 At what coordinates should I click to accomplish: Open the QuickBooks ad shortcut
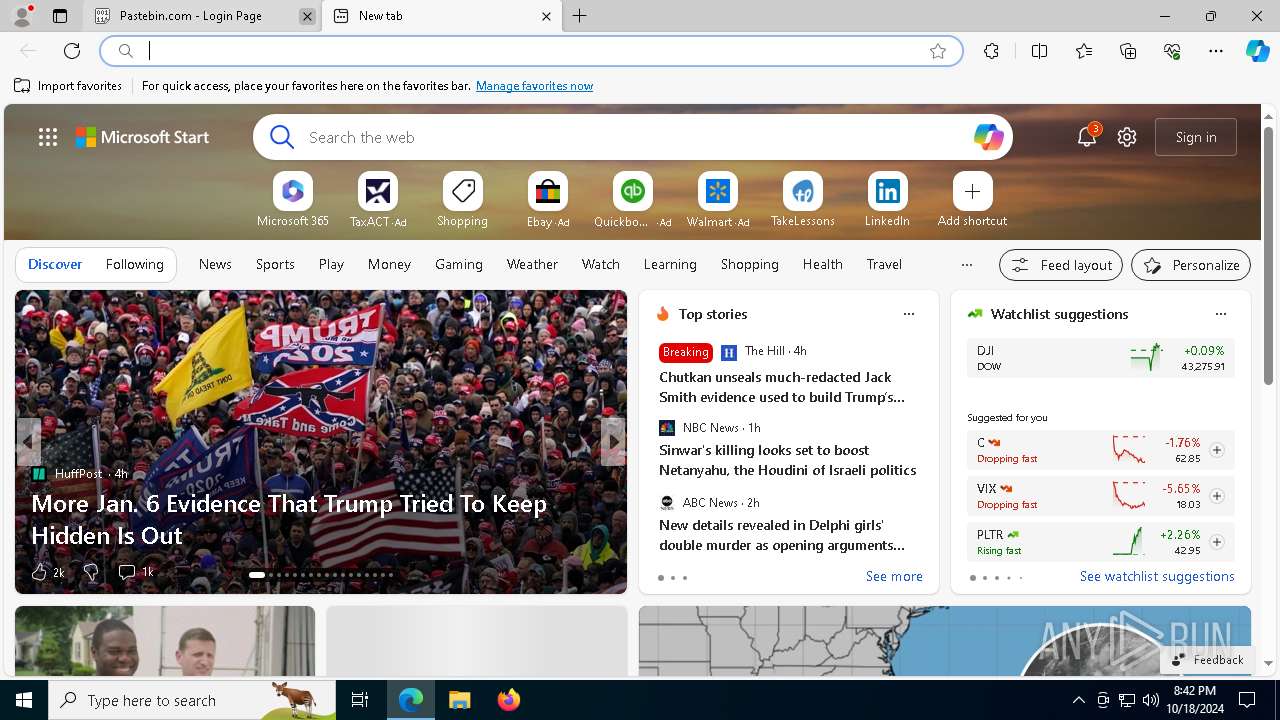coord(632,200)
